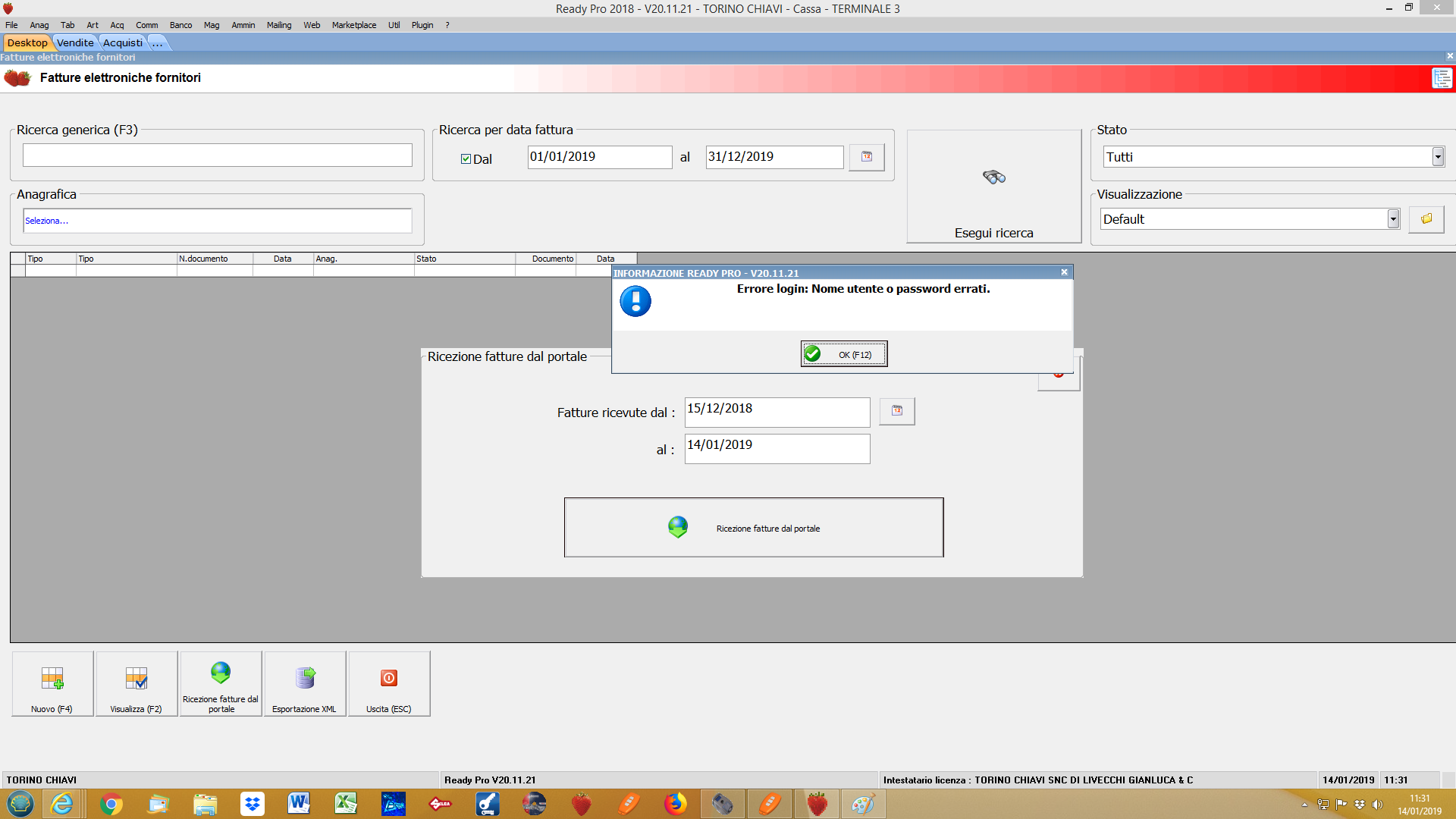Viewport: 1456px width, 819px height.
Task: Open Dropbox from taskbar
Action: (252, 804)
